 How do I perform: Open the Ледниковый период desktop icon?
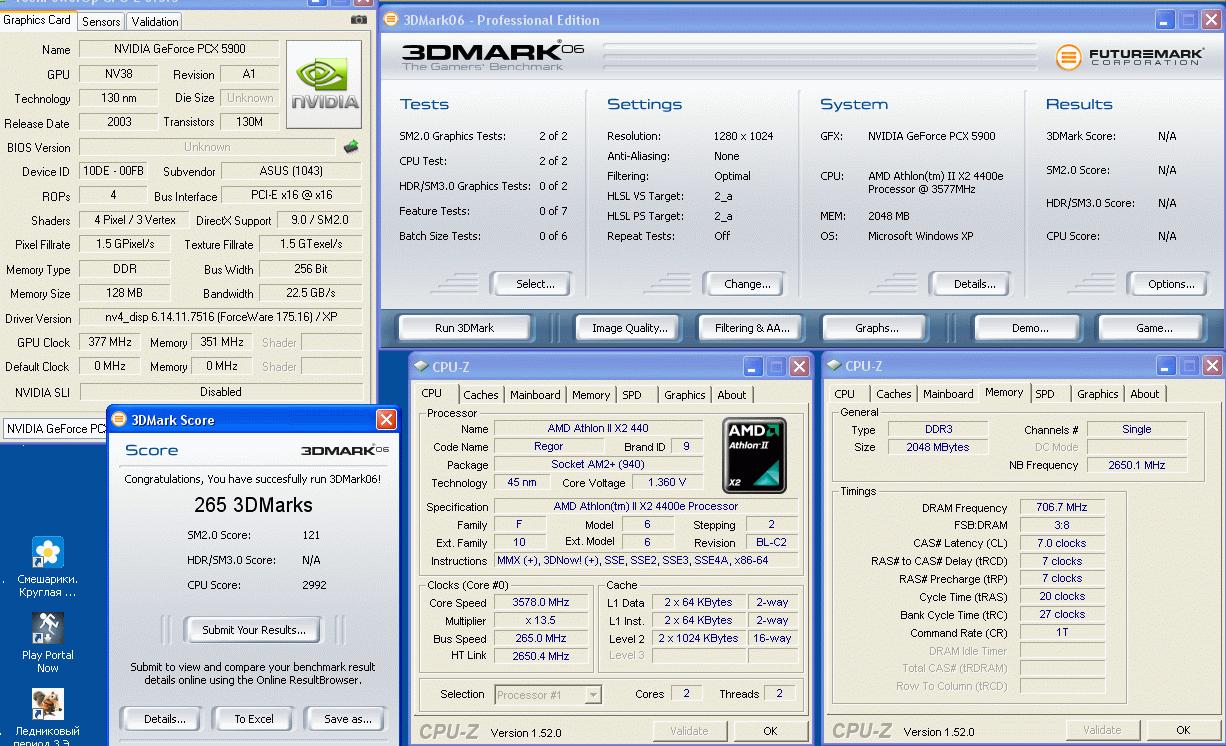click(x=48, y=717)
